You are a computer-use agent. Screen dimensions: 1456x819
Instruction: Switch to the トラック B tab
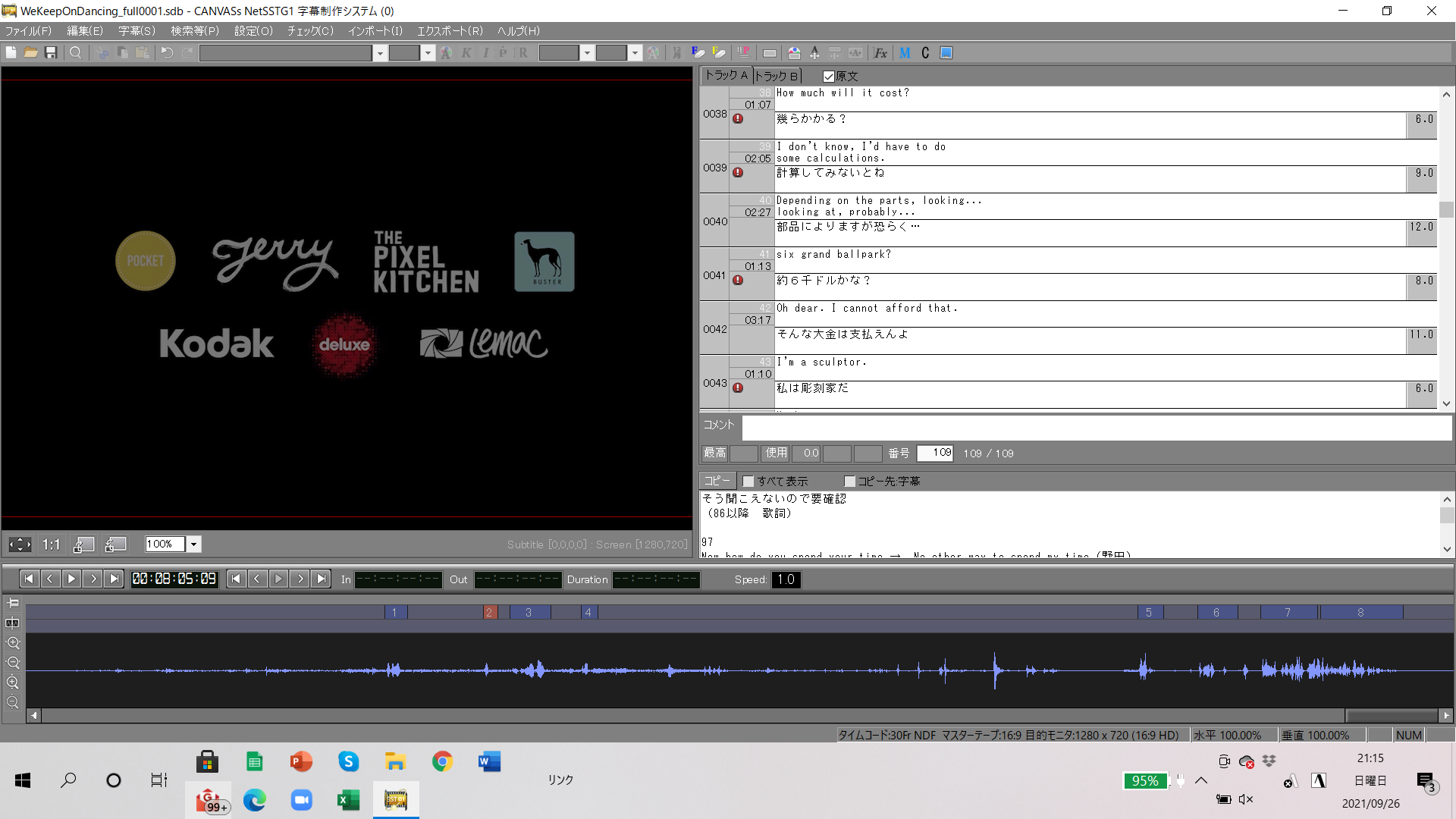777,76
